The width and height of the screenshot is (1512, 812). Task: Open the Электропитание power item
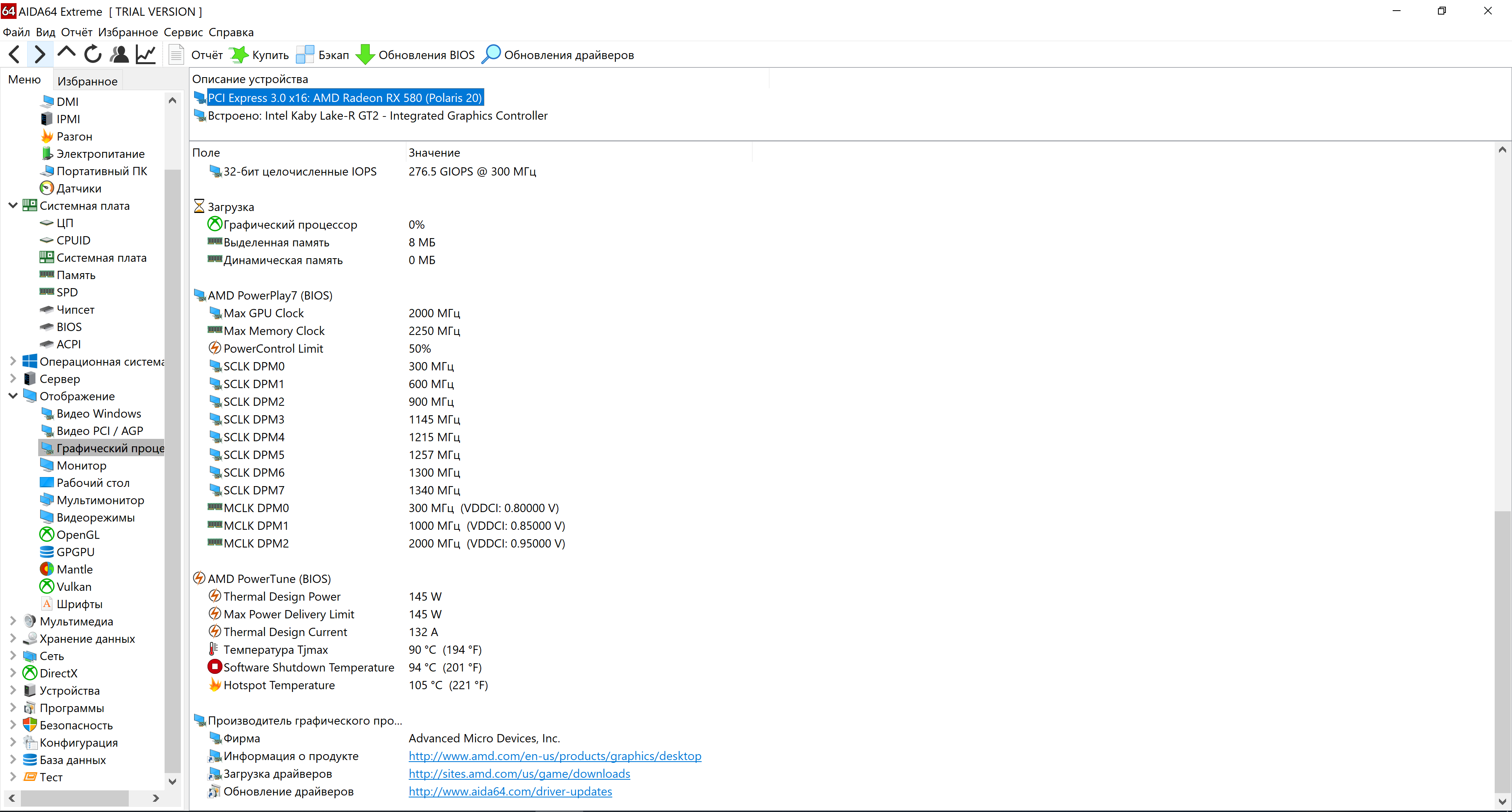point(93,154)
